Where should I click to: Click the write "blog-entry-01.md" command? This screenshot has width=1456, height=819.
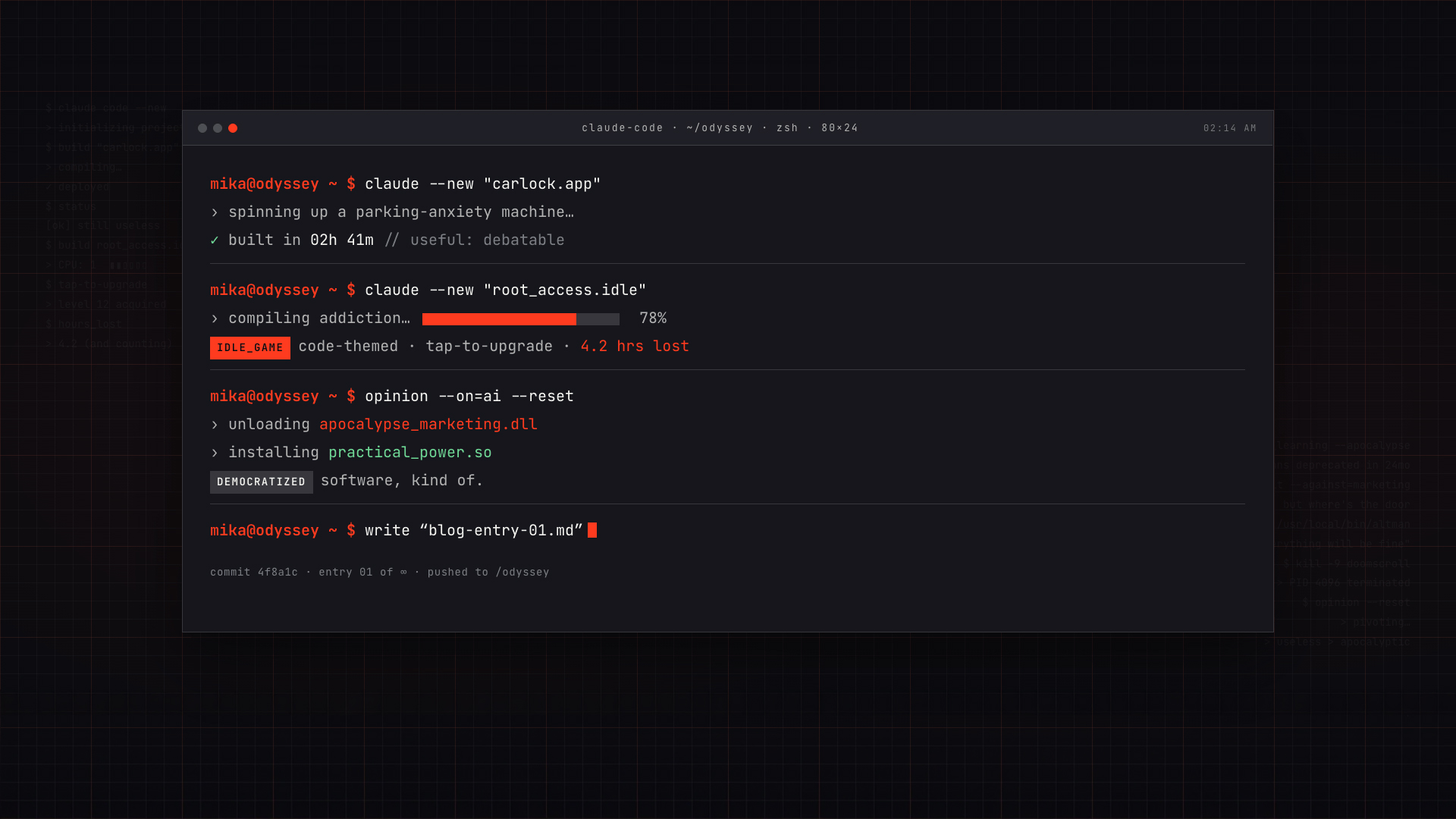tap(474, 531)
